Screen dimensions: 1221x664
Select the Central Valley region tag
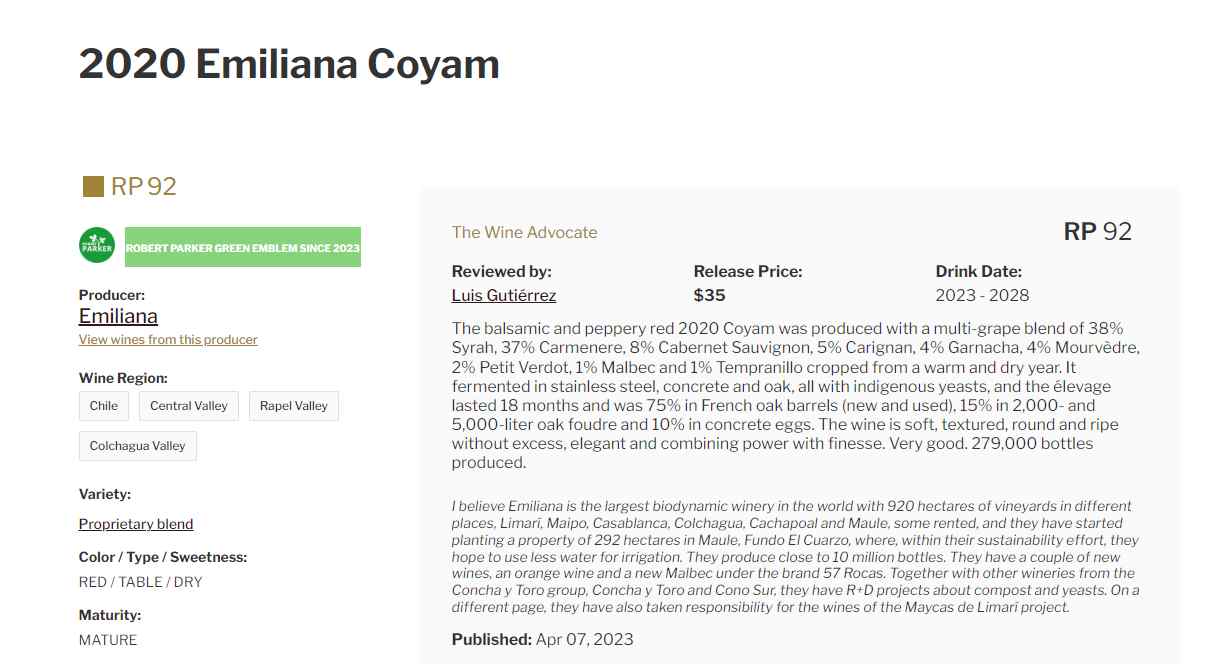189,406
